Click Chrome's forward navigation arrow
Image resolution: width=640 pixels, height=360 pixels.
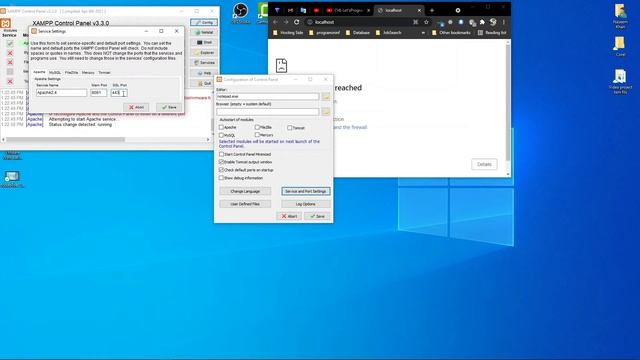tap(286, 22)
